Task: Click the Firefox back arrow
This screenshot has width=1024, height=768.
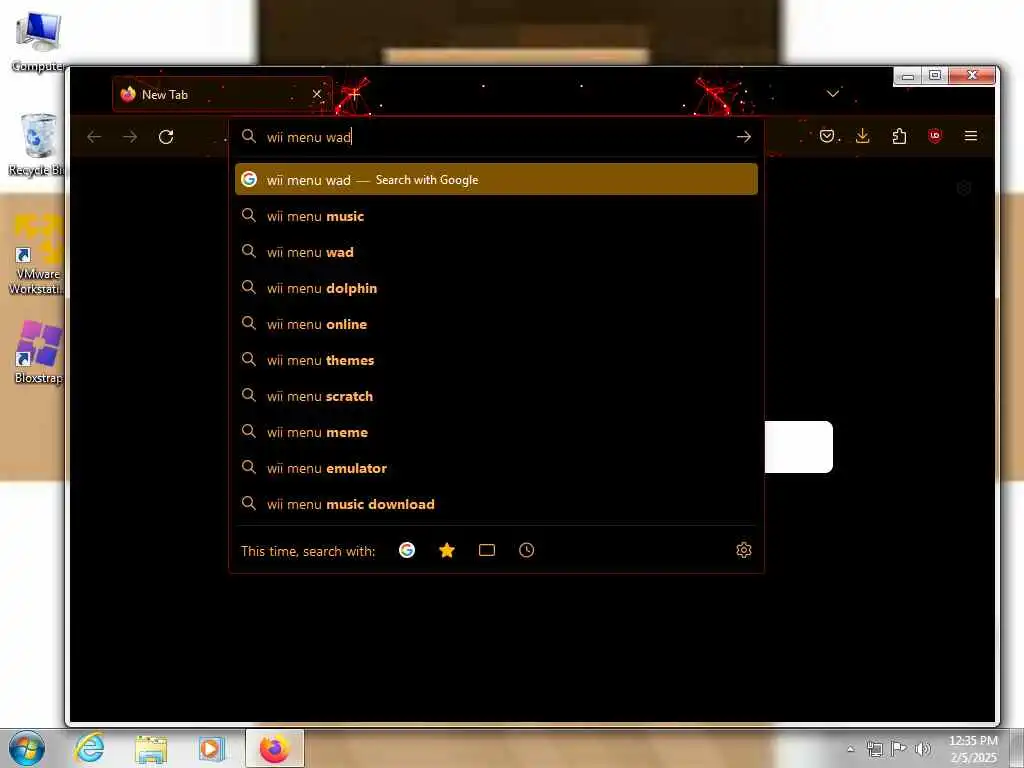Action: point(94,136)
